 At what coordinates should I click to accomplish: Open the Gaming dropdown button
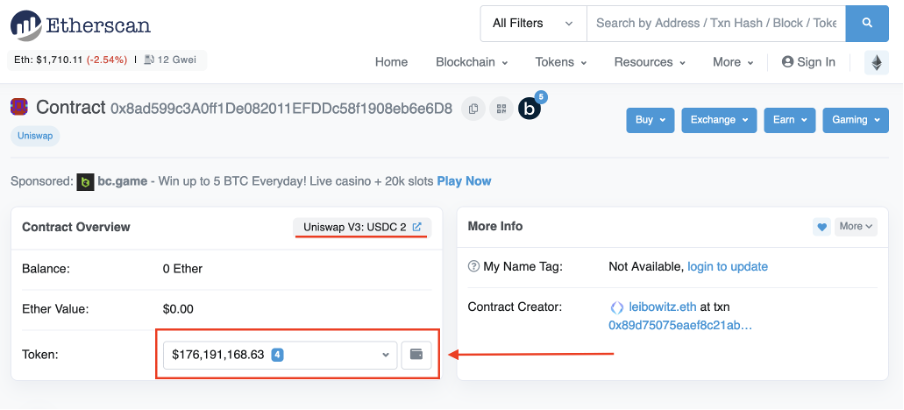[856, 120]
